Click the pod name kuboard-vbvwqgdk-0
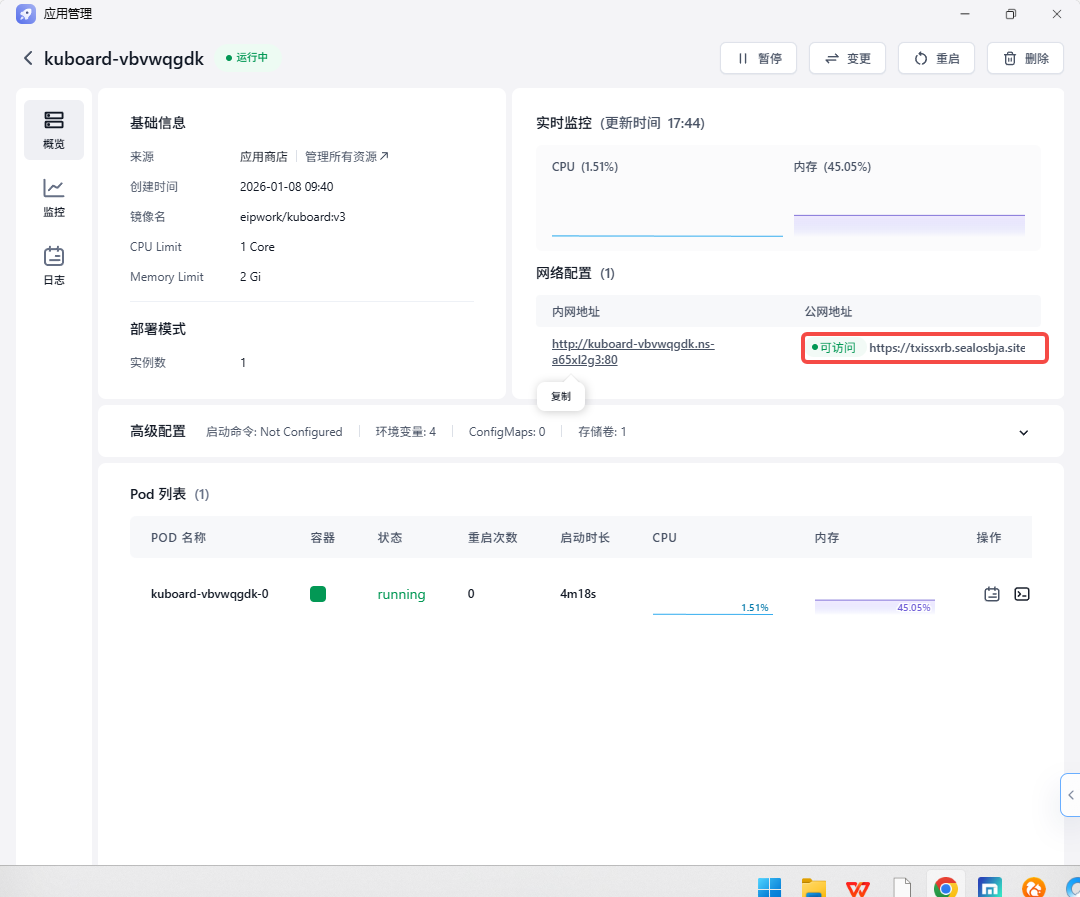The width and height of the screenshot is (1080, 897). pos(209,594)
